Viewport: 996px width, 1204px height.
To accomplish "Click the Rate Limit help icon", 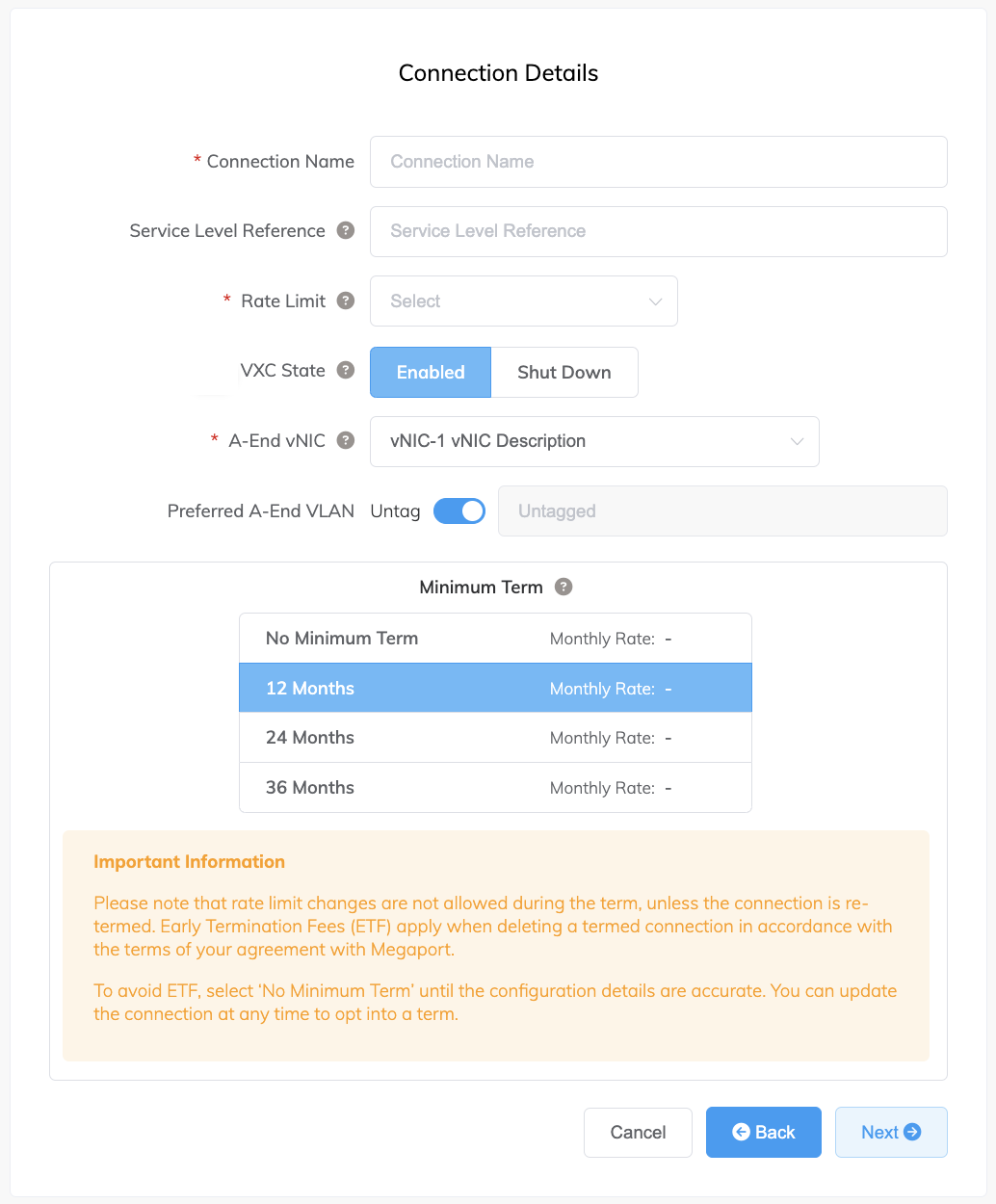I will point(346,301).
